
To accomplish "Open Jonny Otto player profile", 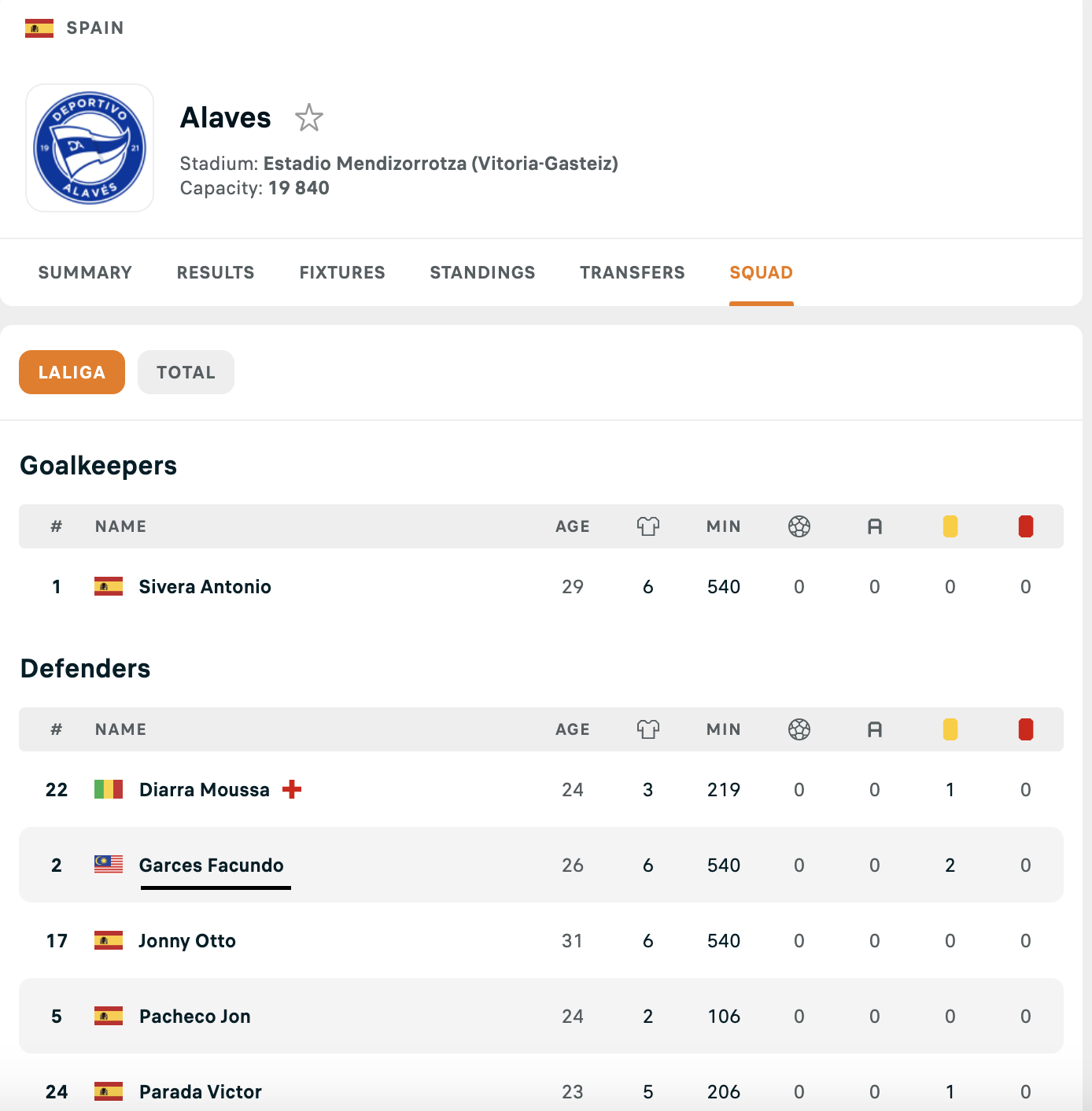I will pos(187,941).
